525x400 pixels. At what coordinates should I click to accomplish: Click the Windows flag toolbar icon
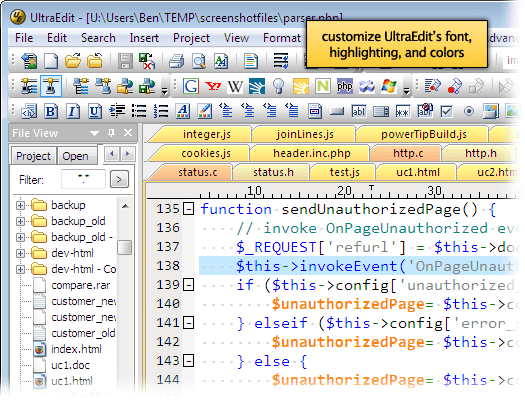[388, 86]
